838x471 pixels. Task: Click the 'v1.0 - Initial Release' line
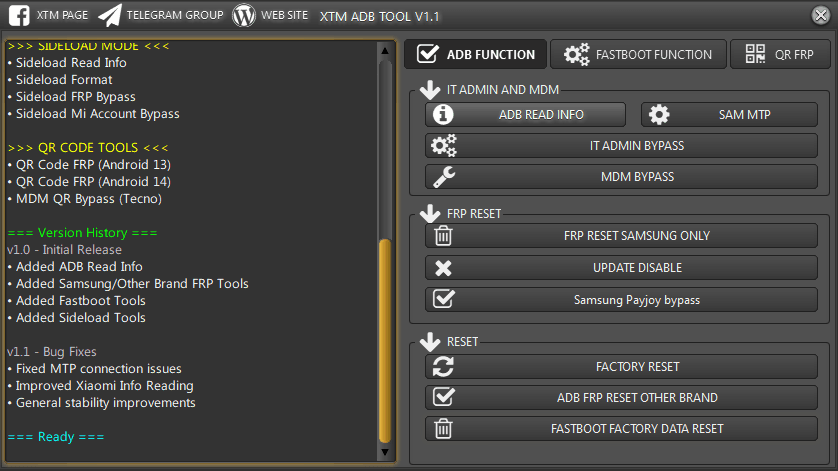coord(64,250)
